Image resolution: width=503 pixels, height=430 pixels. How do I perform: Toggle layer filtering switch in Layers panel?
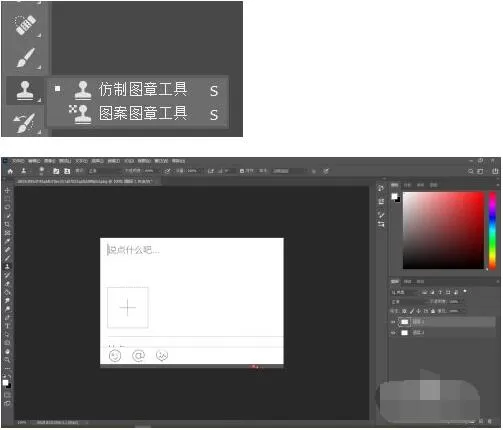point(465,292)
